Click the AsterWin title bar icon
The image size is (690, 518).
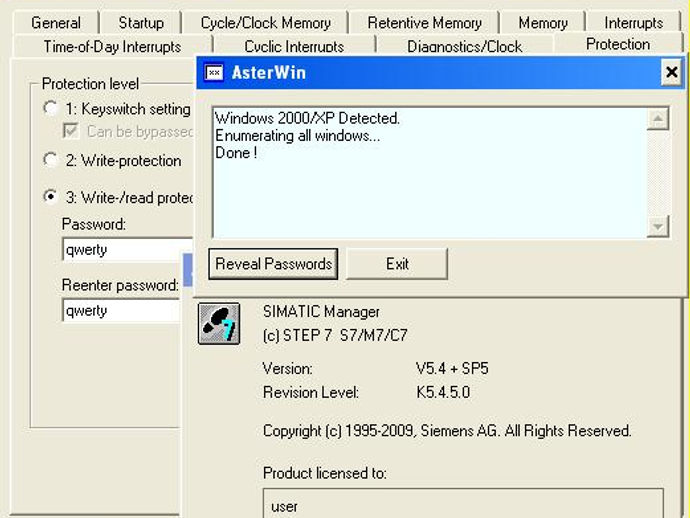[214, 73]
